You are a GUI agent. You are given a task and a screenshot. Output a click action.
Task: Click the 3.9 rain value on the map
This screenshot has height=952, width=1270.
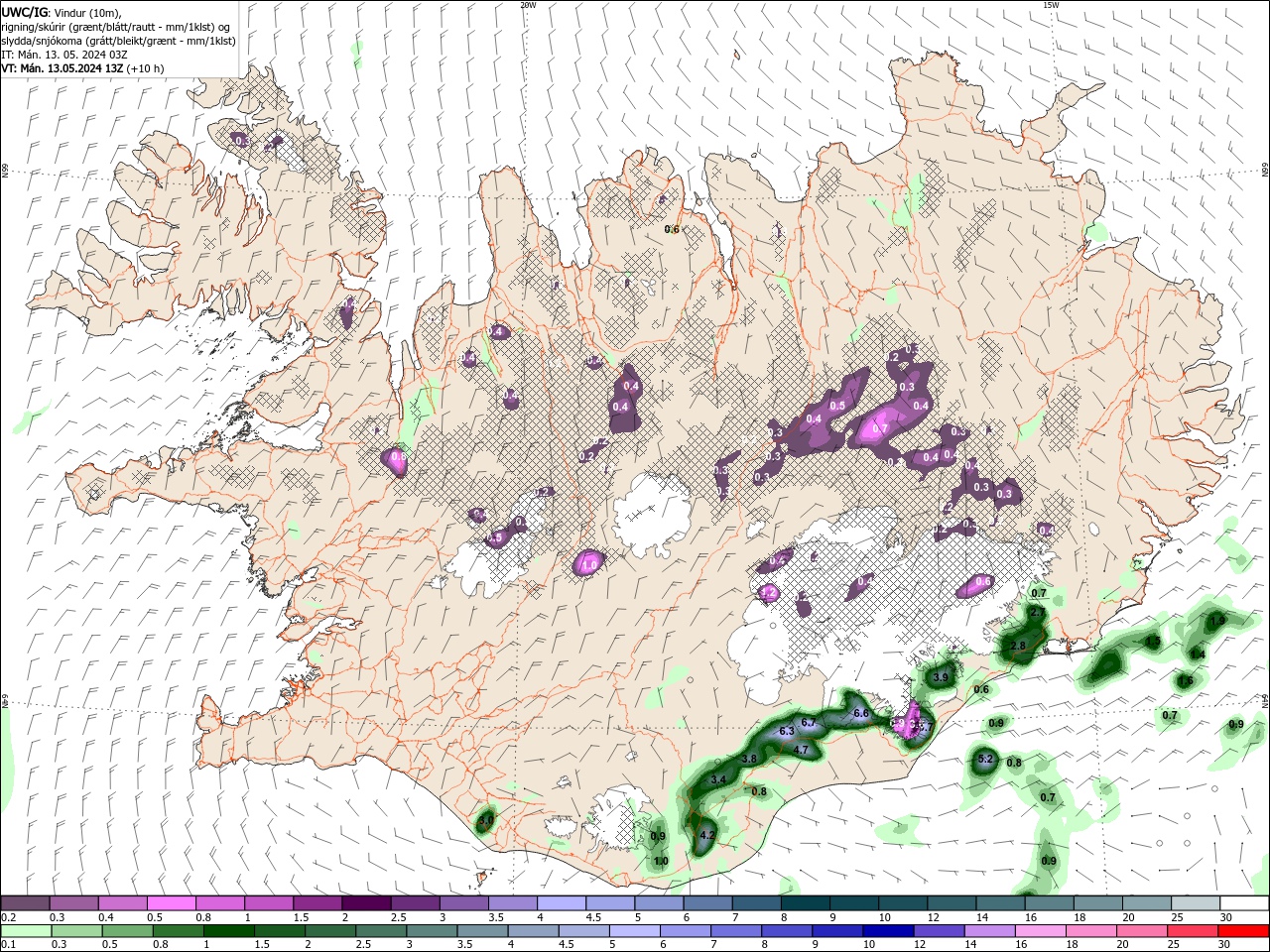click(941, 677)
